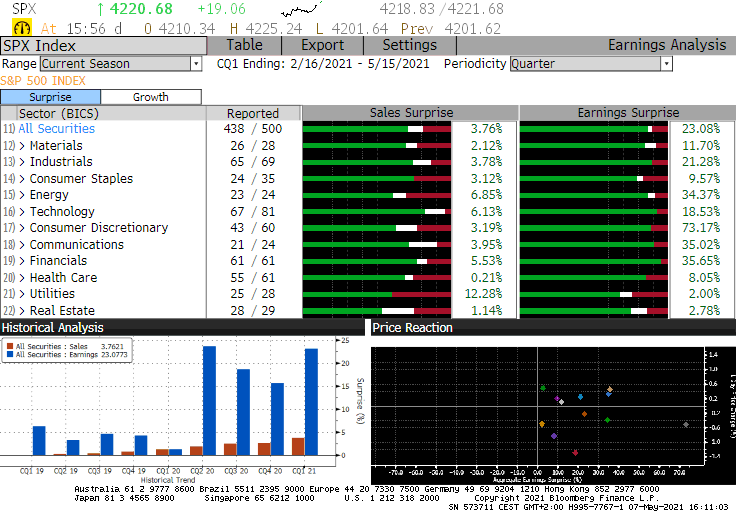Open the Export menu
Screen dimensions: 736x521
pyautogui.click(x=322, y=45)
